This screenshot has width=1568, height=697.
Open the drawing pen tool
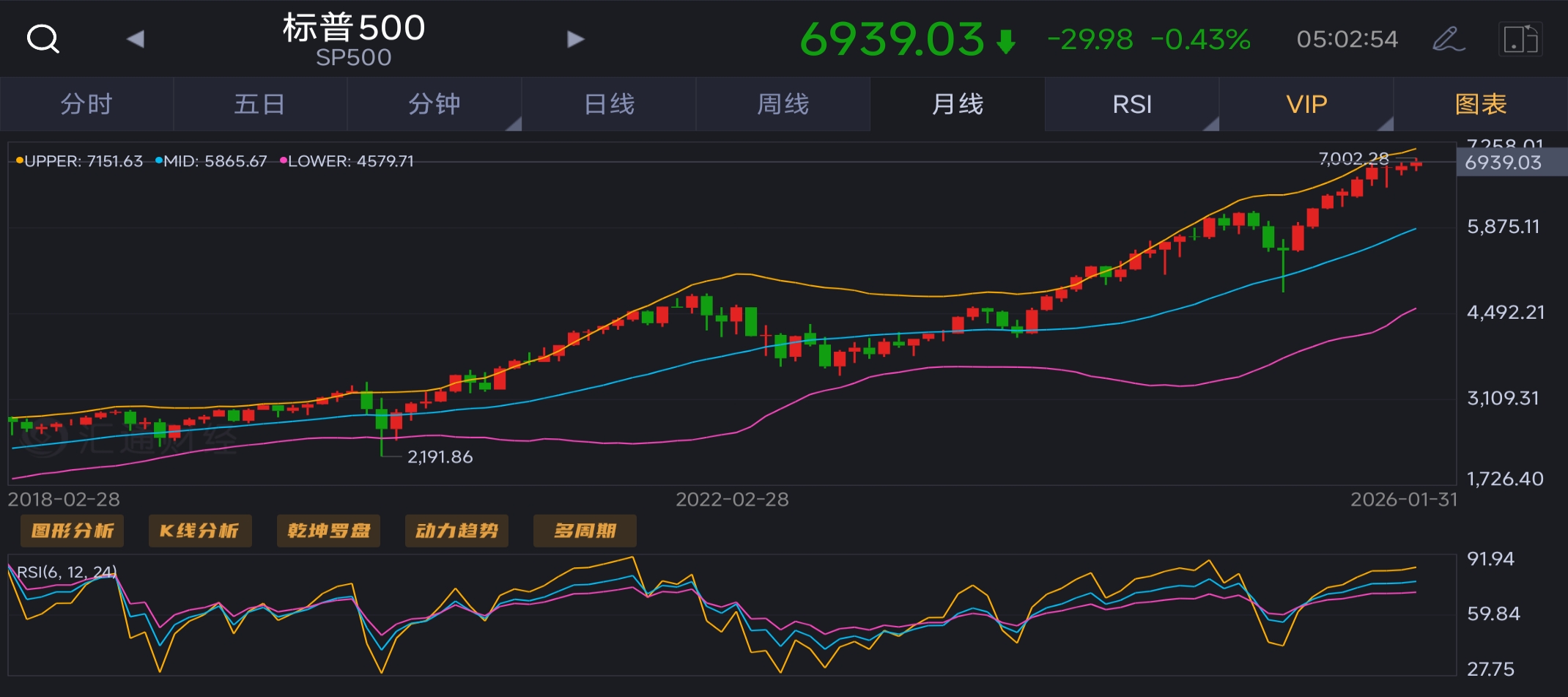point(1449,39)
